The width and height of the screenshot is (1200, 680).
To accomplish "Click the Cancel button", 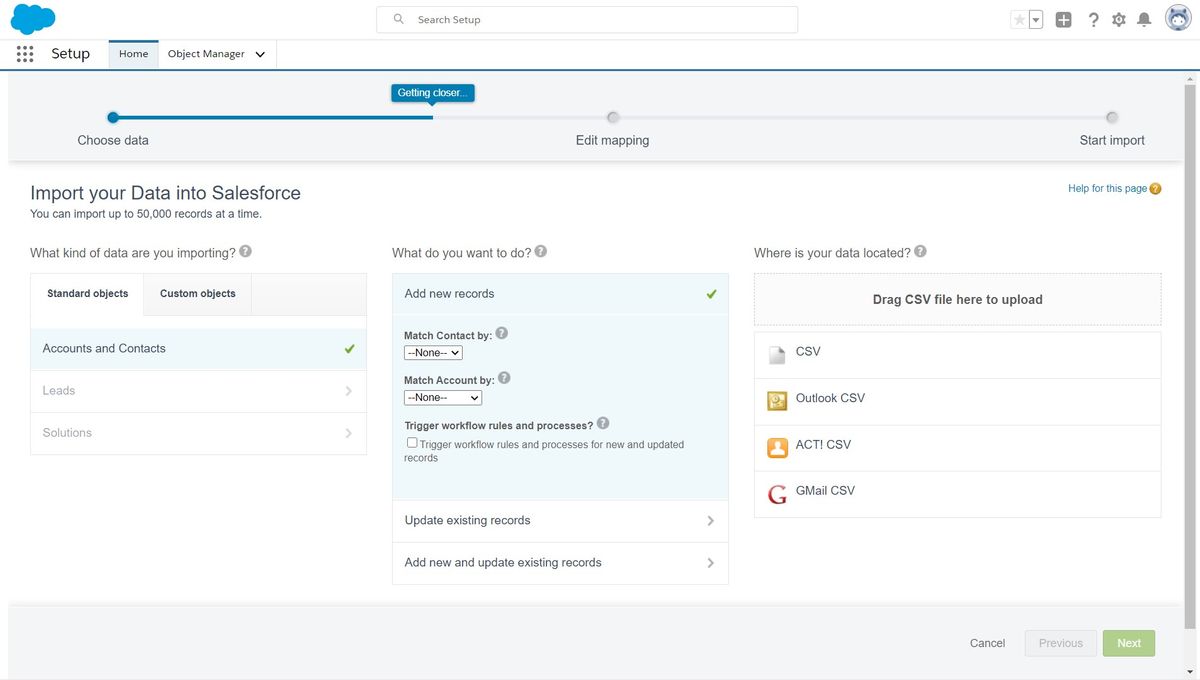I will click(x=987, y=643).
